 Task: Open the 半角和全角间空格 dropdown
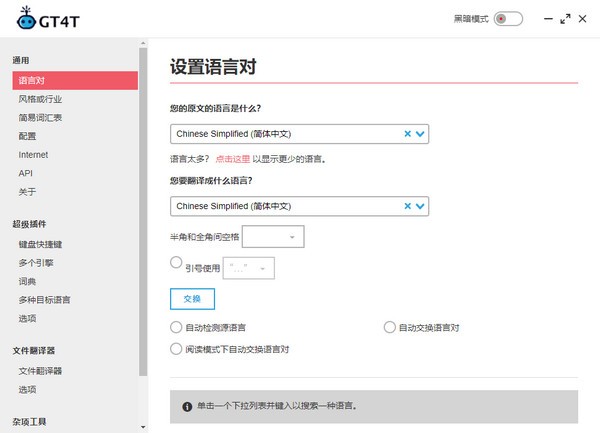coord(273,236)
